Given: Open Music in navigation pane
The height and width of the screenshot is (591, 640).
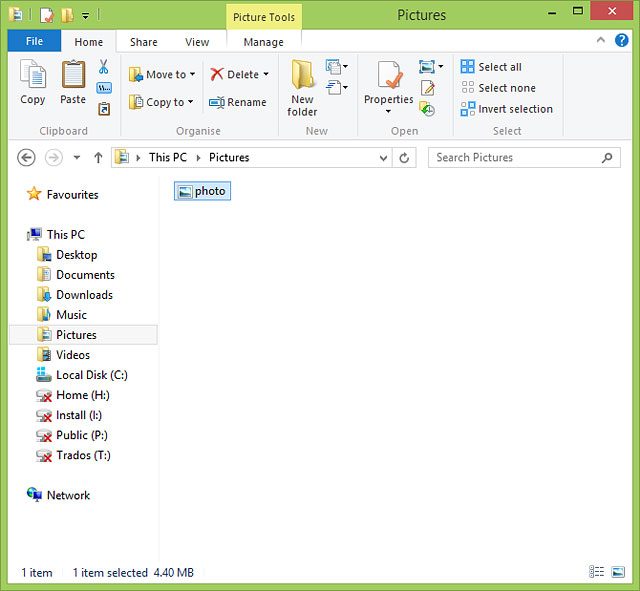Looking at the screenshot, I should coord(62,315).
